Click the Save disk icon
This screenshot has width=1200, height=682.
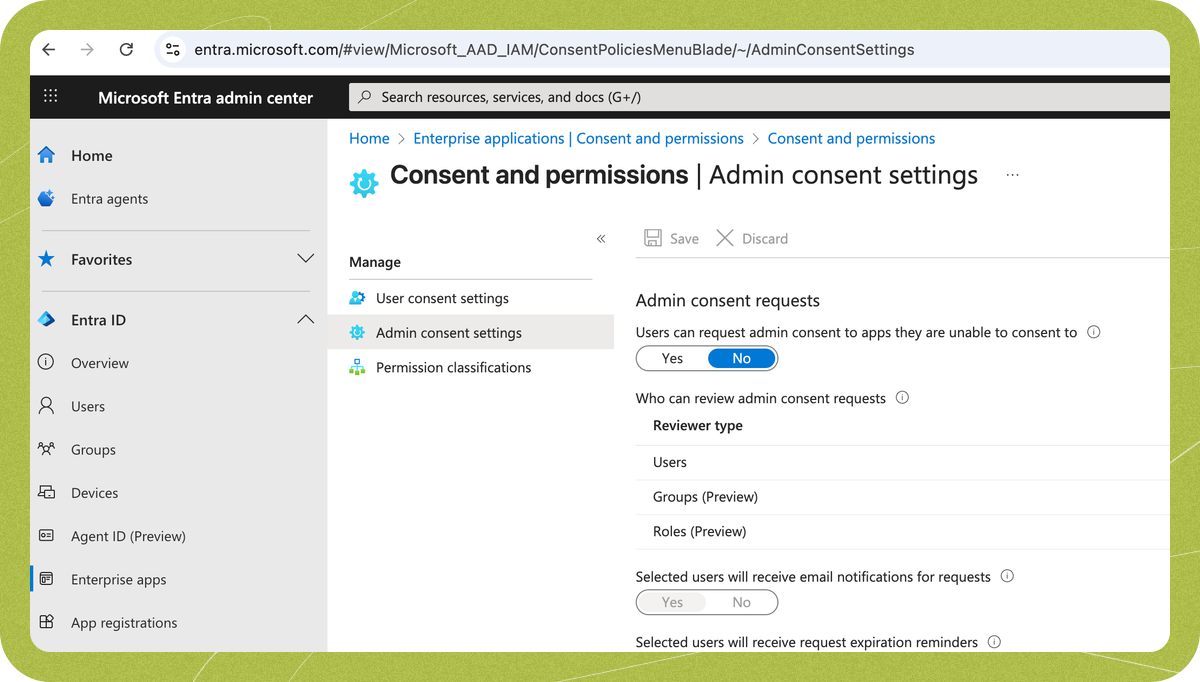[x=653, y=238]
